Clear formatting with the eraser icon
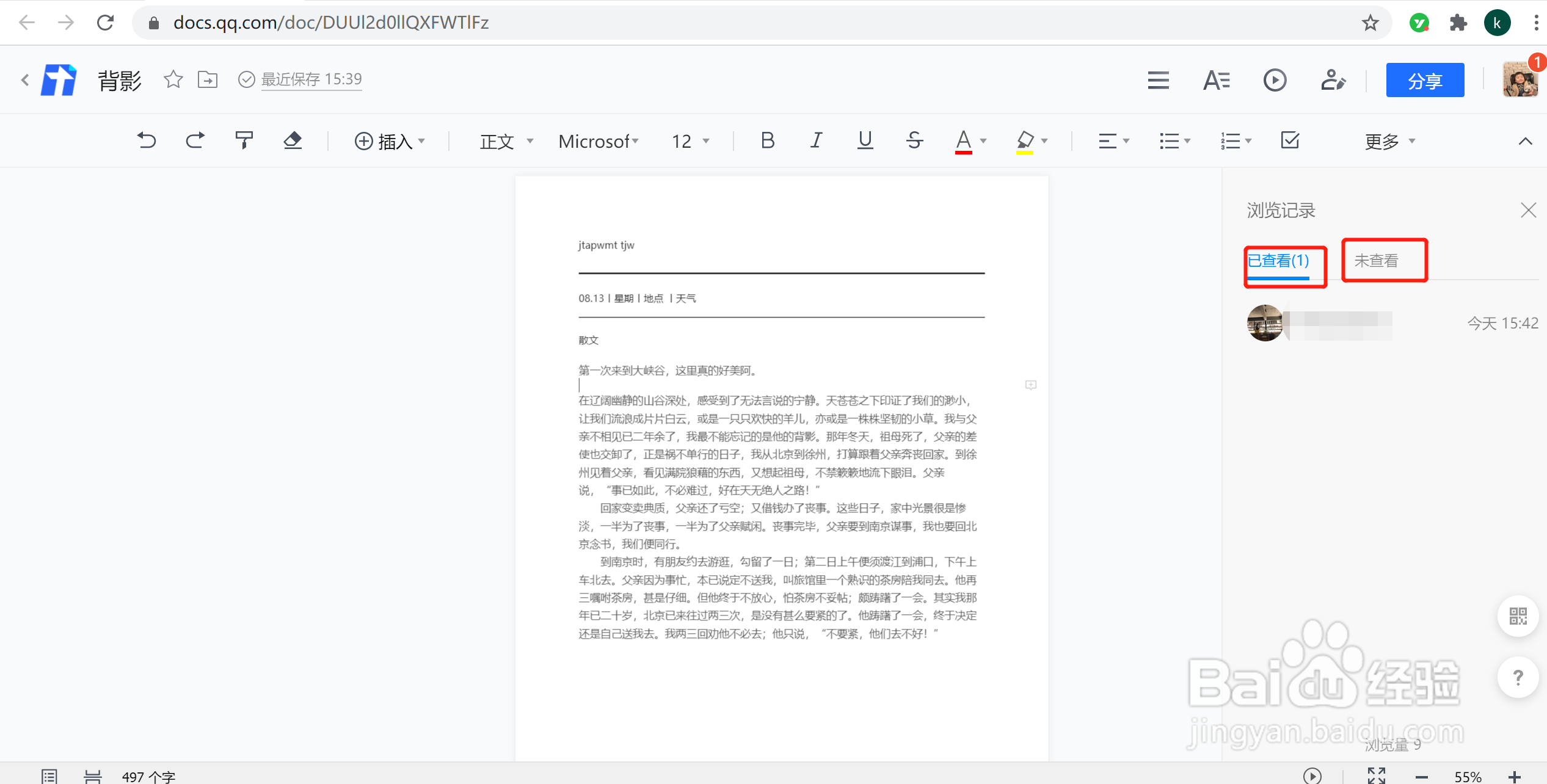Screen dimensions: 1547x784 click(293, 140)
